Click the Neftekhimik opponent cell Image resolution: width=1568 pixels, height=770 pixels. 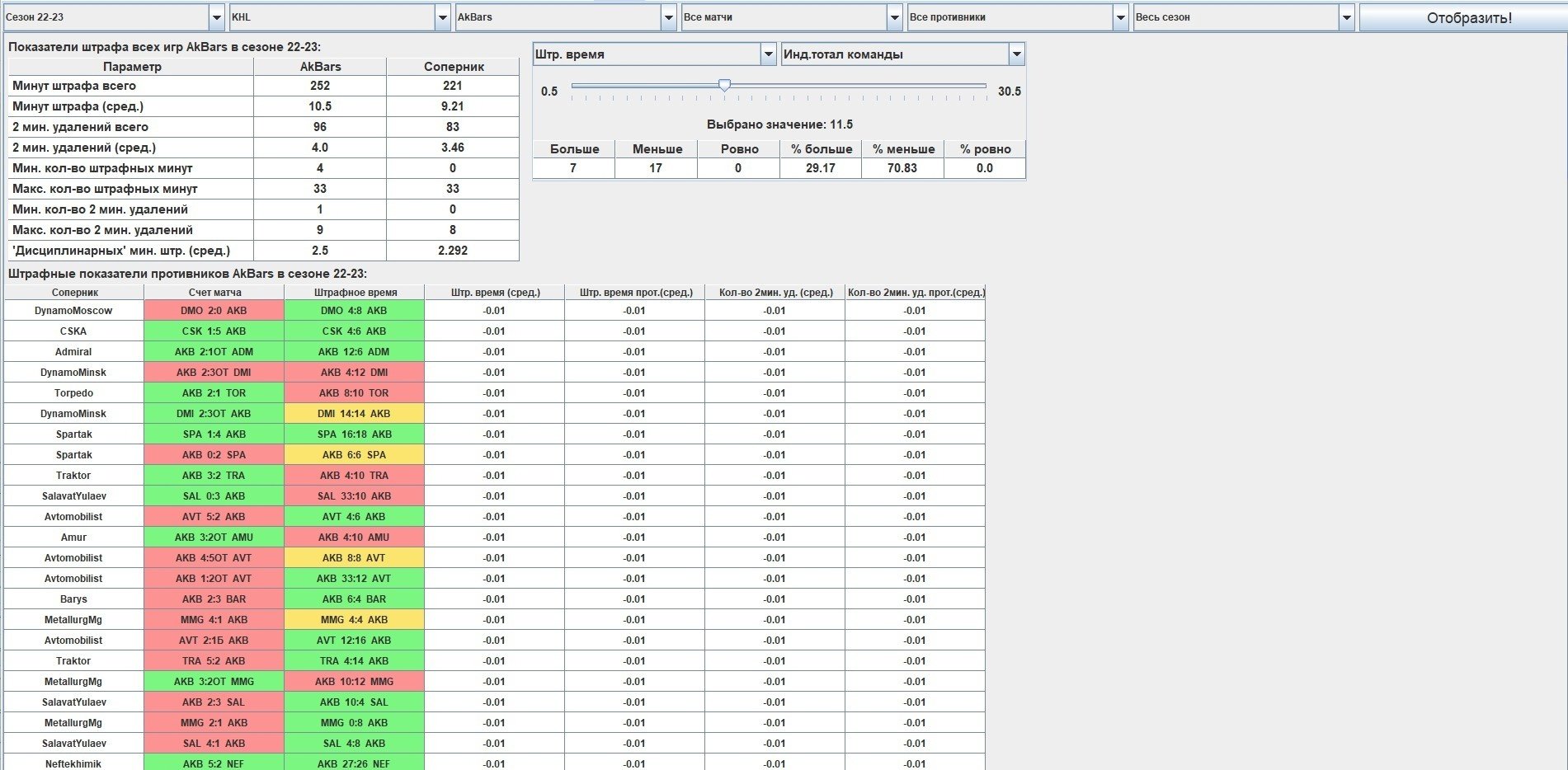[x=73, y=763]
